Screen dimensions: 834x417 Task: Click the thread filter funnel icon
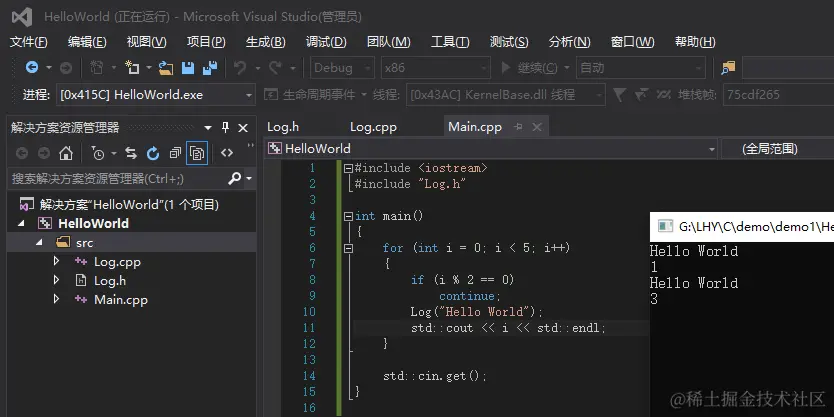pos(619,95)
